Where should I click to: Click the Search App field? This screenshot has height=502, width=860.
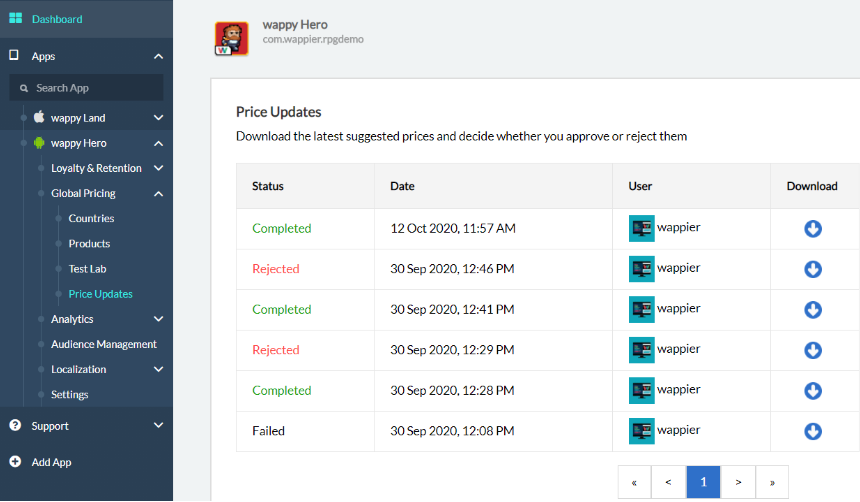86,88
